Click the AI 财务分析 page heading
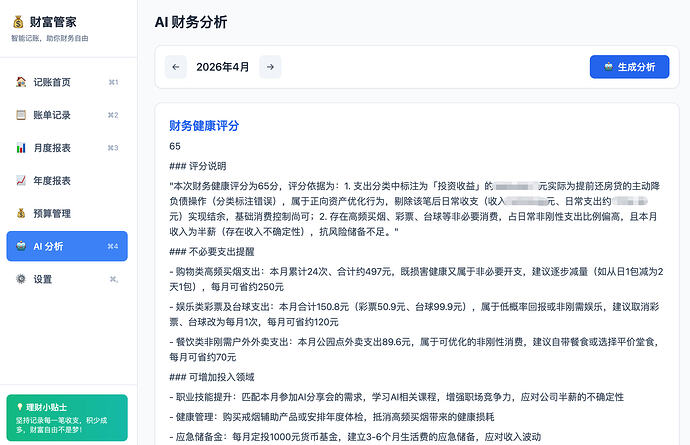 click(x=191, y=22)
